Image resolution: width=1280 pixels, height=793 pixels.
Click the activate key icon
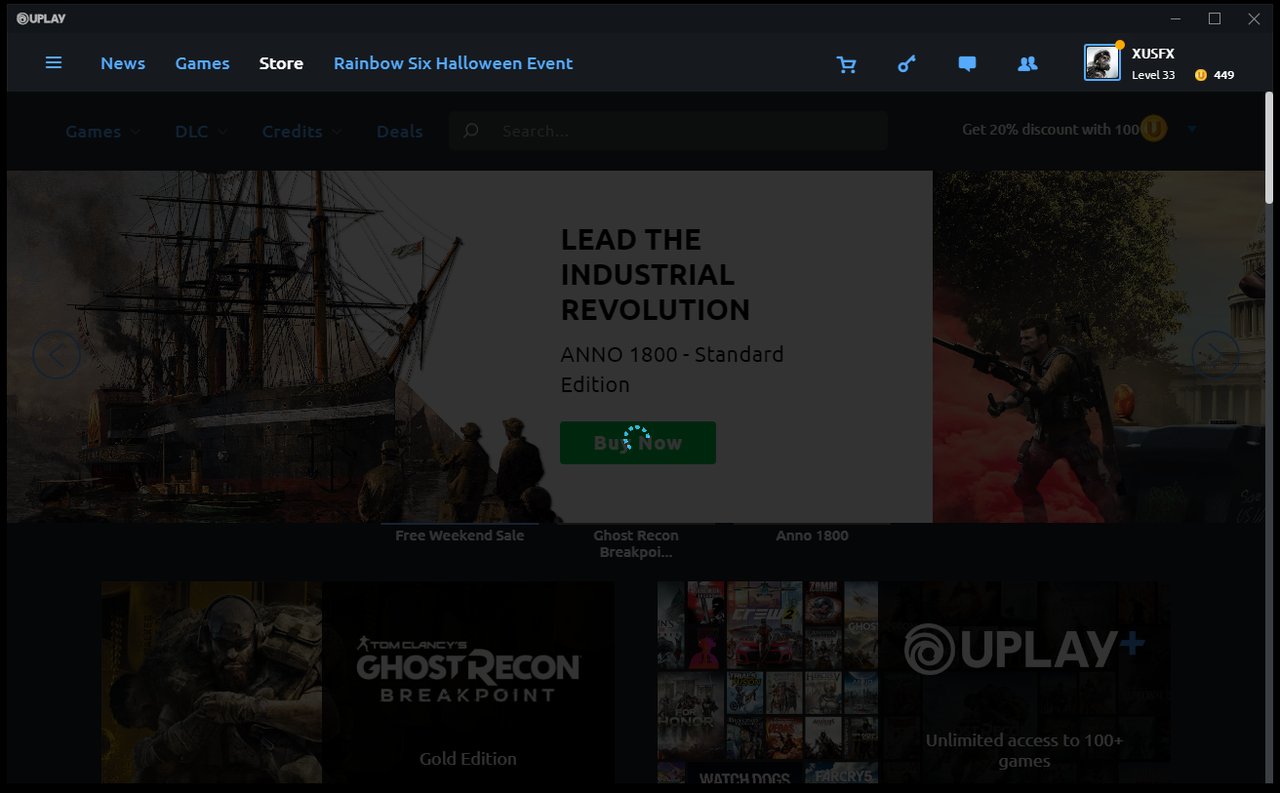pyautogui.click(x=907, y=64)
